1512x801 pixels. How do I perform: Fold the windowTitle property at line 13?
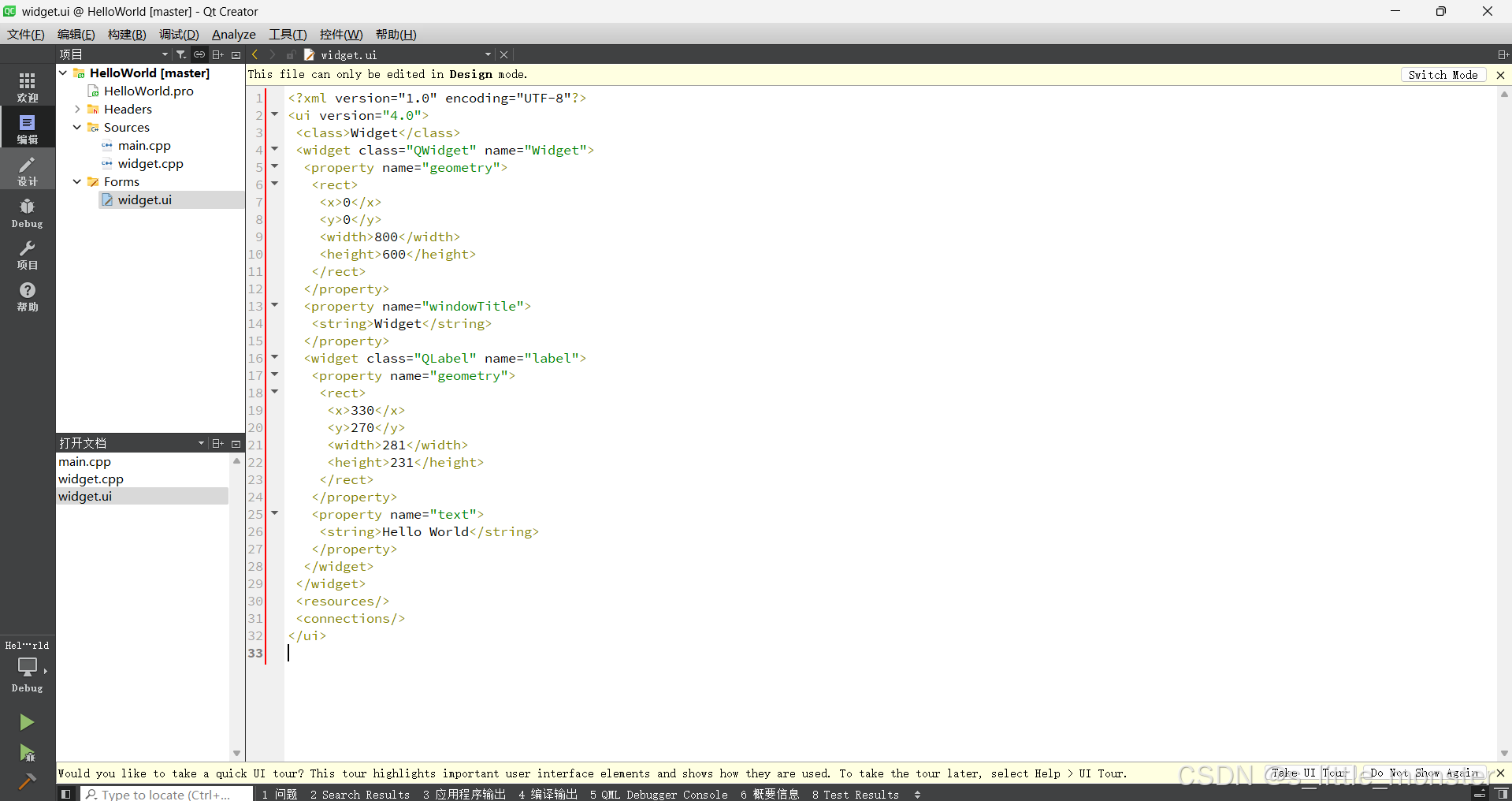click(275, 305)
